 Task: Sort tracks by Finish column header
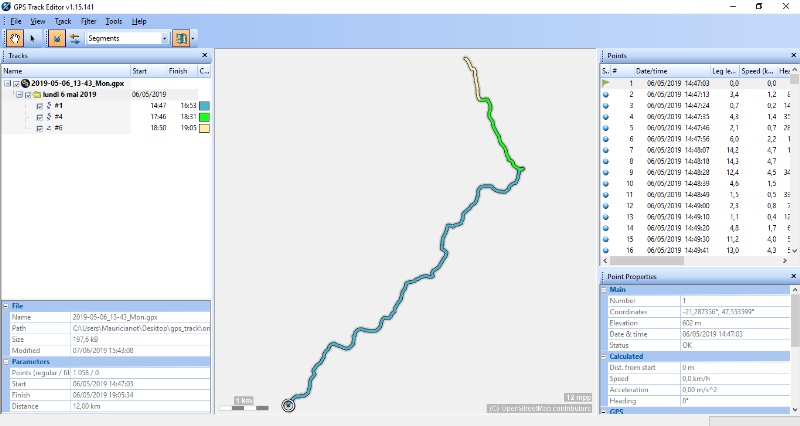182,71
